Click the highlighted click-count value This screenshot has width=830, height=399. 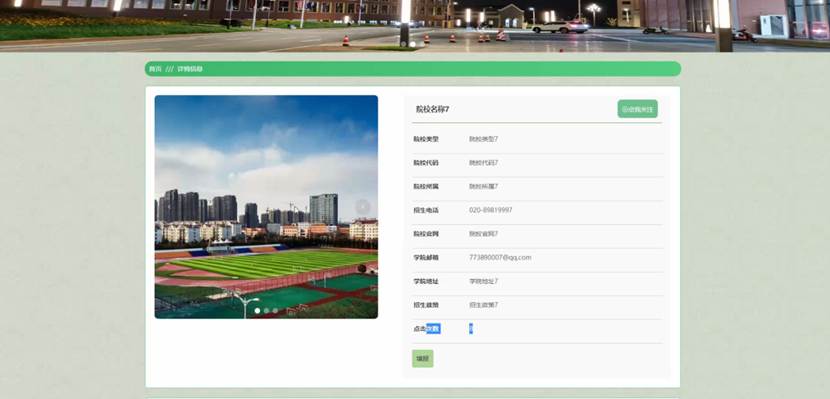coord(471,329)
